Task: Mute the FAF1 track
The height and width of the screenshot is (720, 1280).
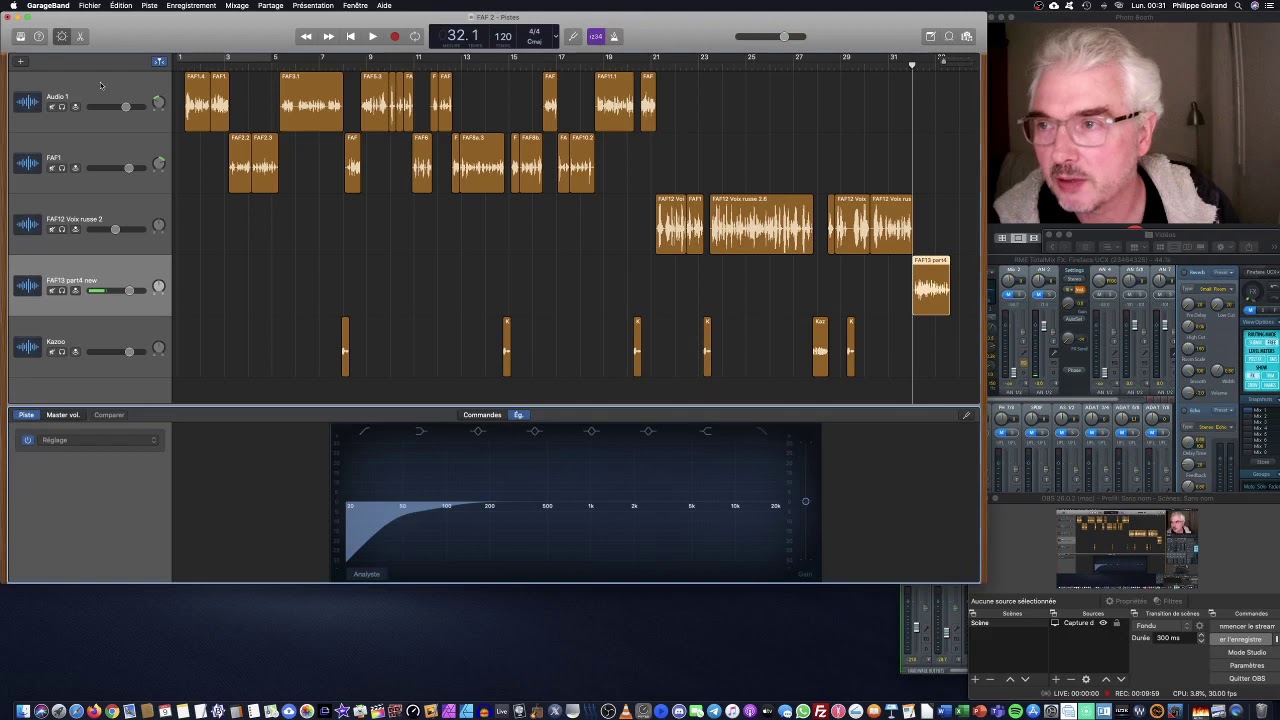Action: (51, 168)
